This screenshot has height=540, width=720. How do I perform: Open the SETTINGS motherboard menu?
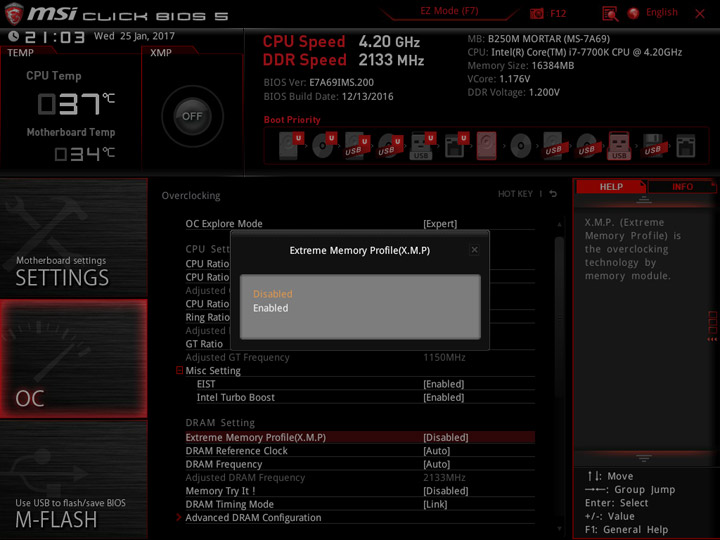tap(73, 238)
